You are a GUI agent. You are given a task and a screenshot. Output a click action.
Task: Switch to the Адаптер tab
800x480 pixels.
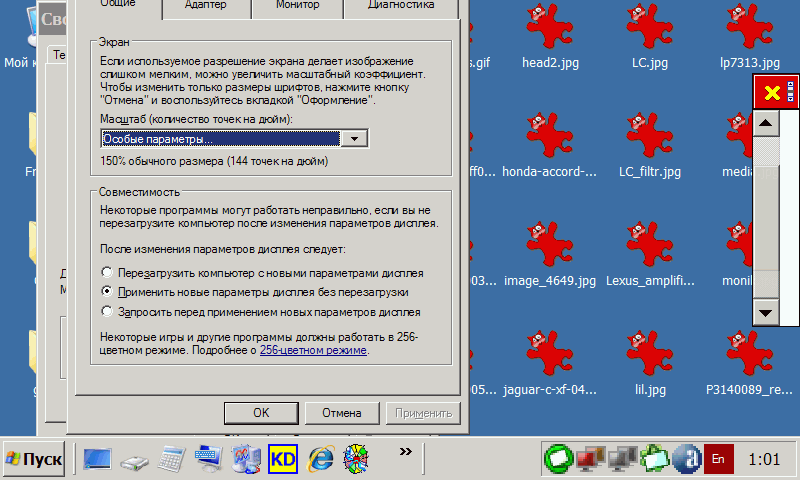pos(205,6)
